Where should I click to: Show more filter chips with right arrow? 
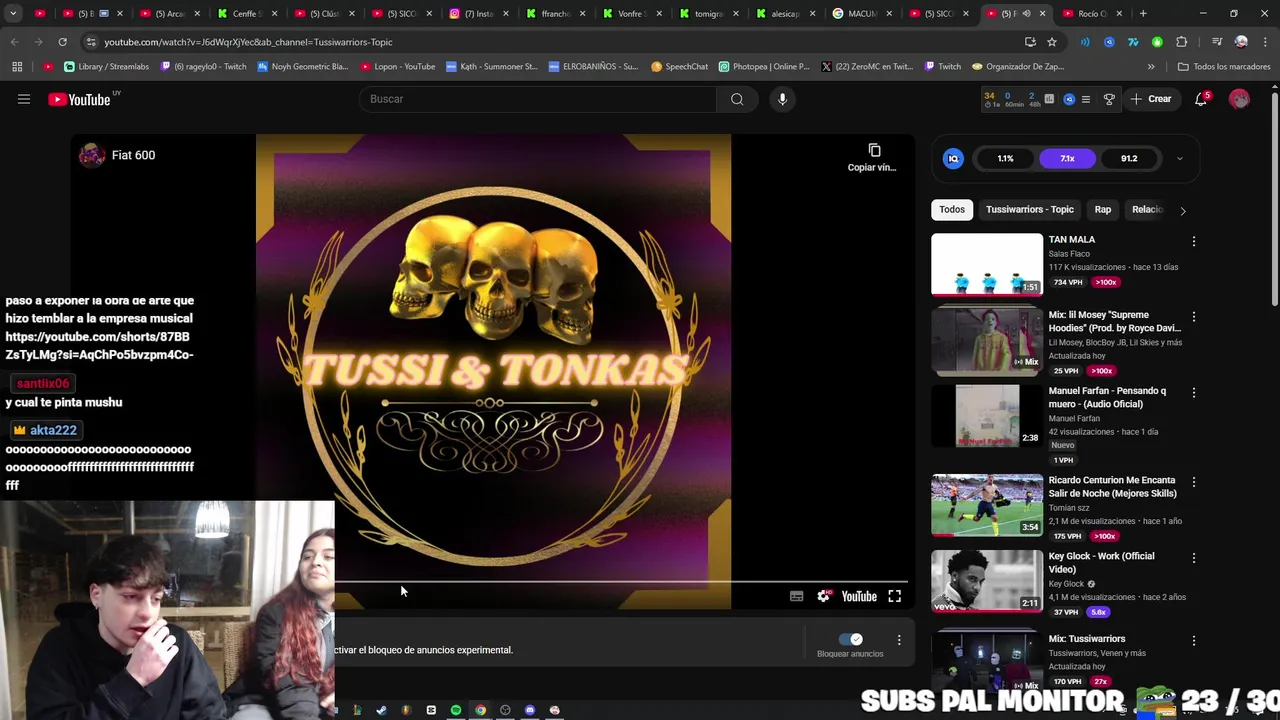[1183, 210]
